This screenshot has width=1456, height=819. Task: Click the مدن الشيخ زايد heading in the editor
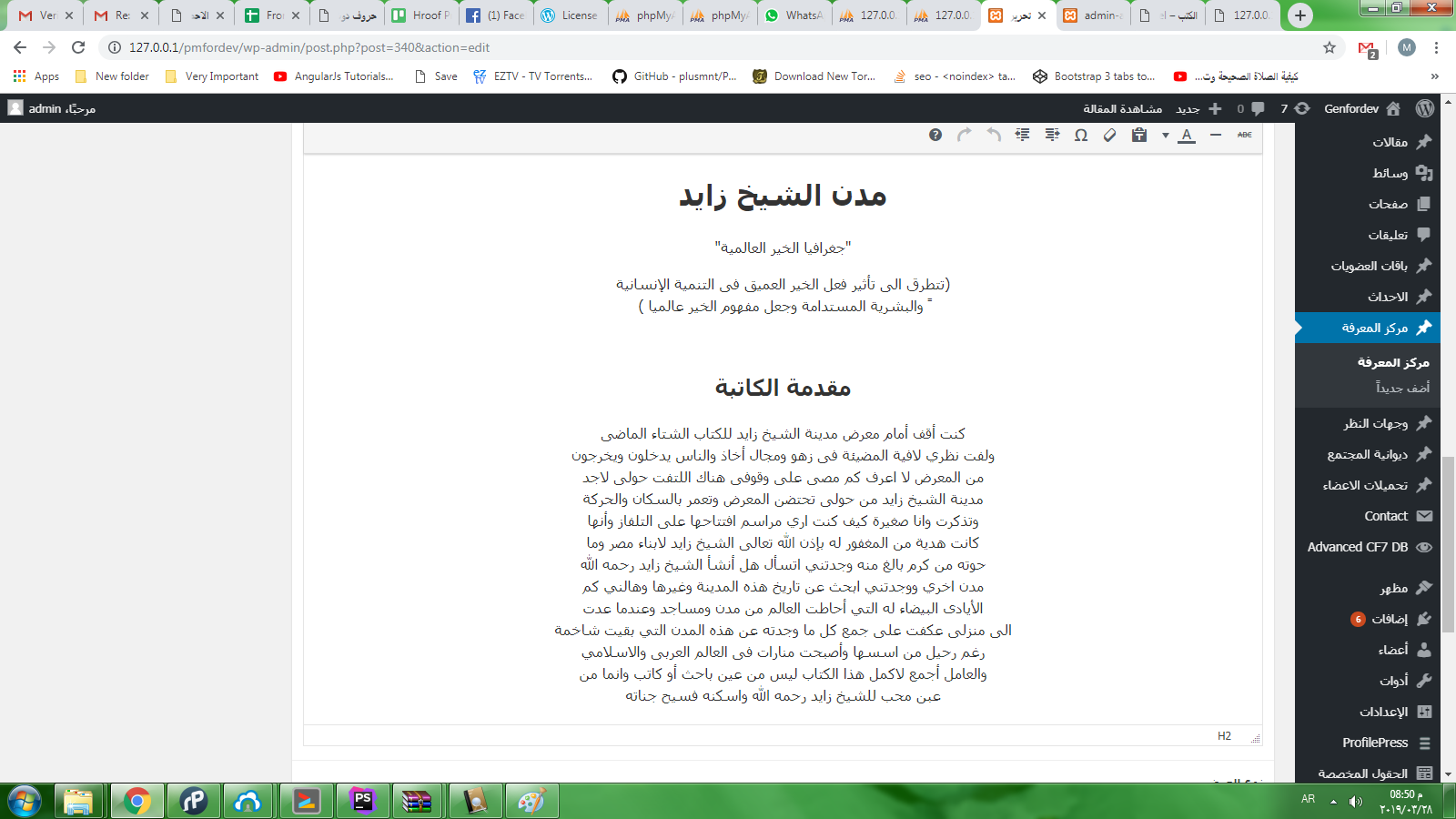pos(783,196)
